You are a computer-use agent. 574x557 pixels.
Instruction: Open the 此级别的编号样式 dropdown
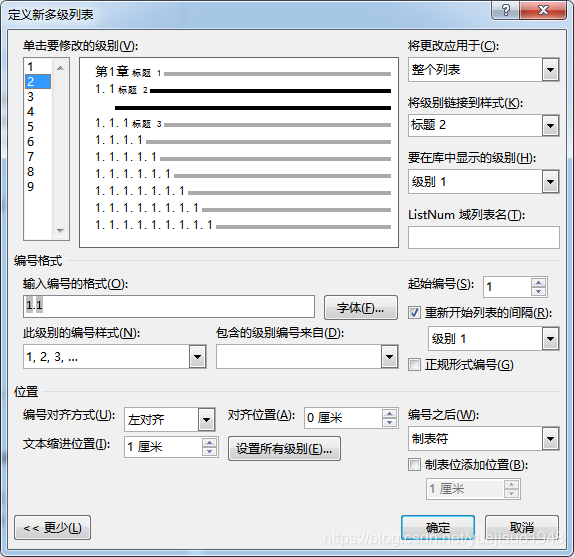(x=197, y=356)
